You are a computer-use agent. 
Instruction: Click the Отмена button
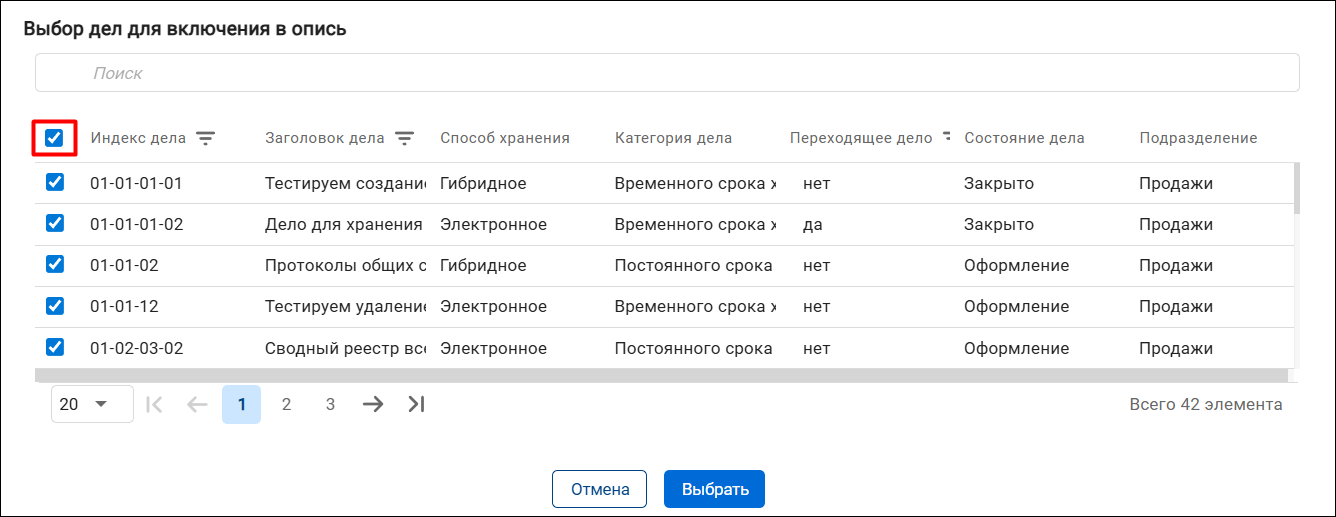(600, 489)
